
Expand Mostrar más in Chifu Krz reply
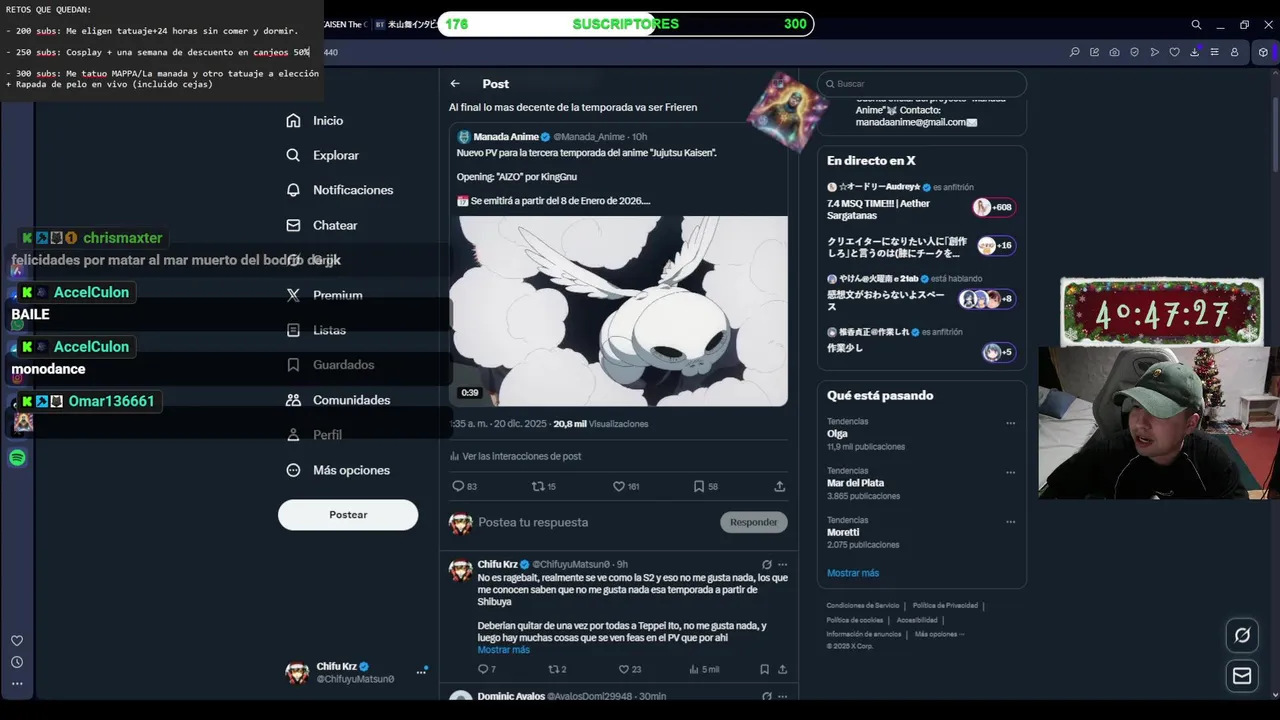point(503,650)
